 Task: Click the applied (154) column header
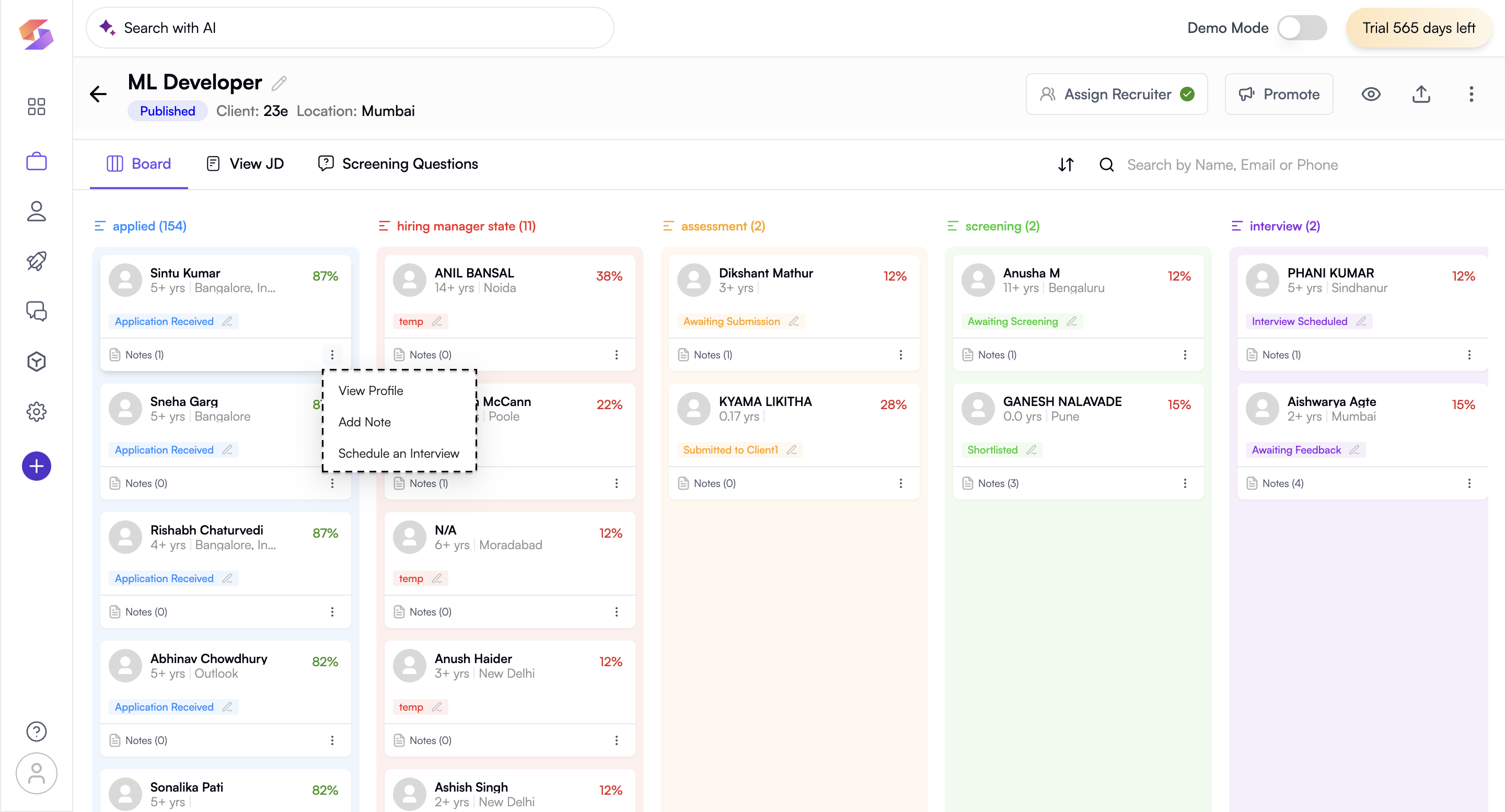(140, 226)
